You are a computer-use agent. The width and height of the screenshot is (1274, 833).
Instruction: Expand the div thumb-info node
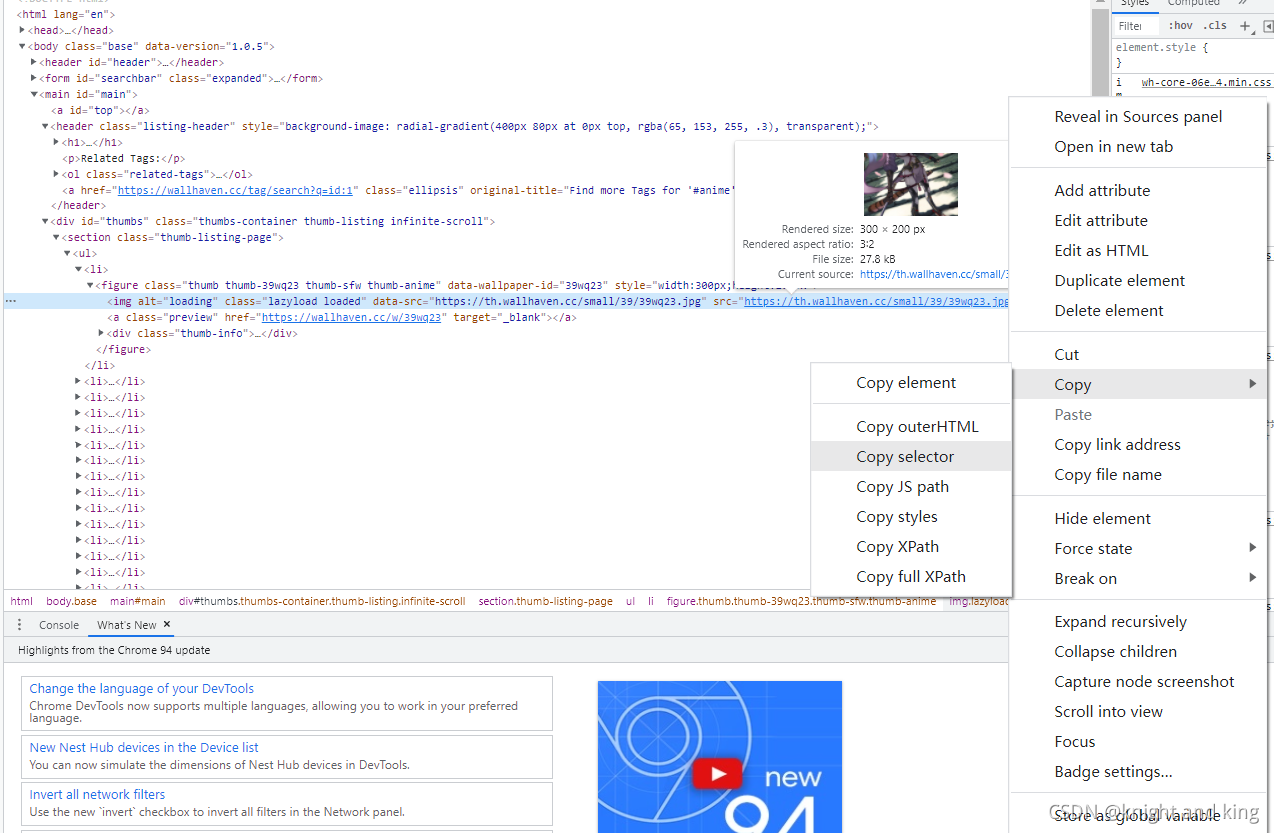(101, 333)
